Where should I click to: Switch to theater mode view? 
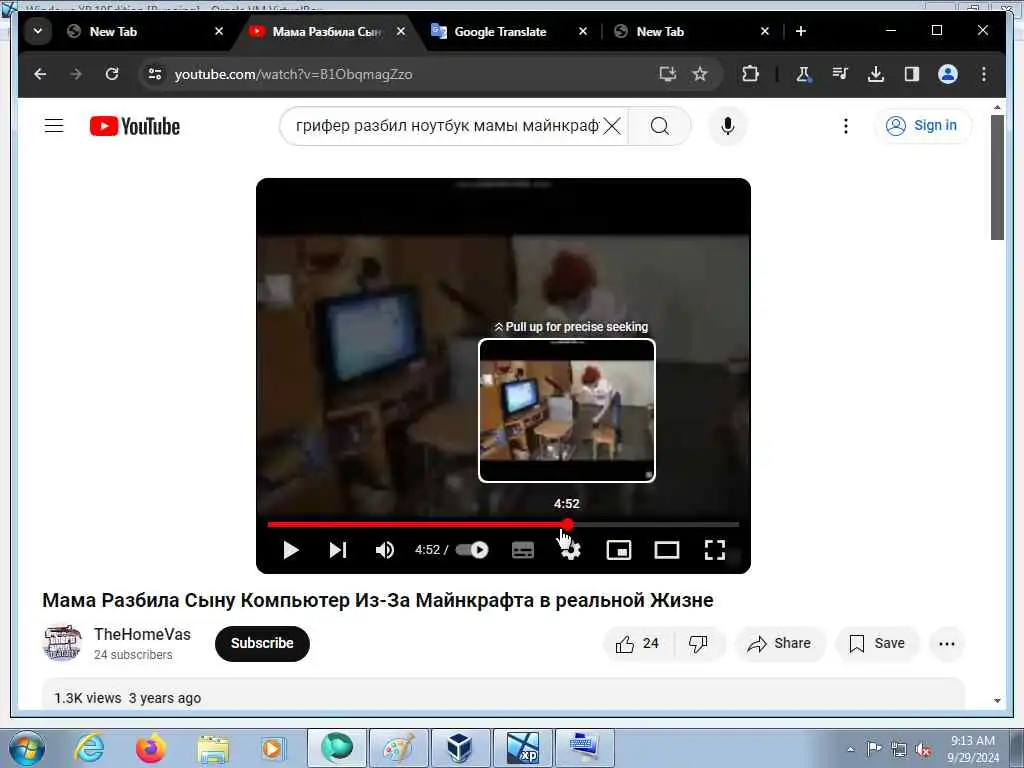[667, 550]
